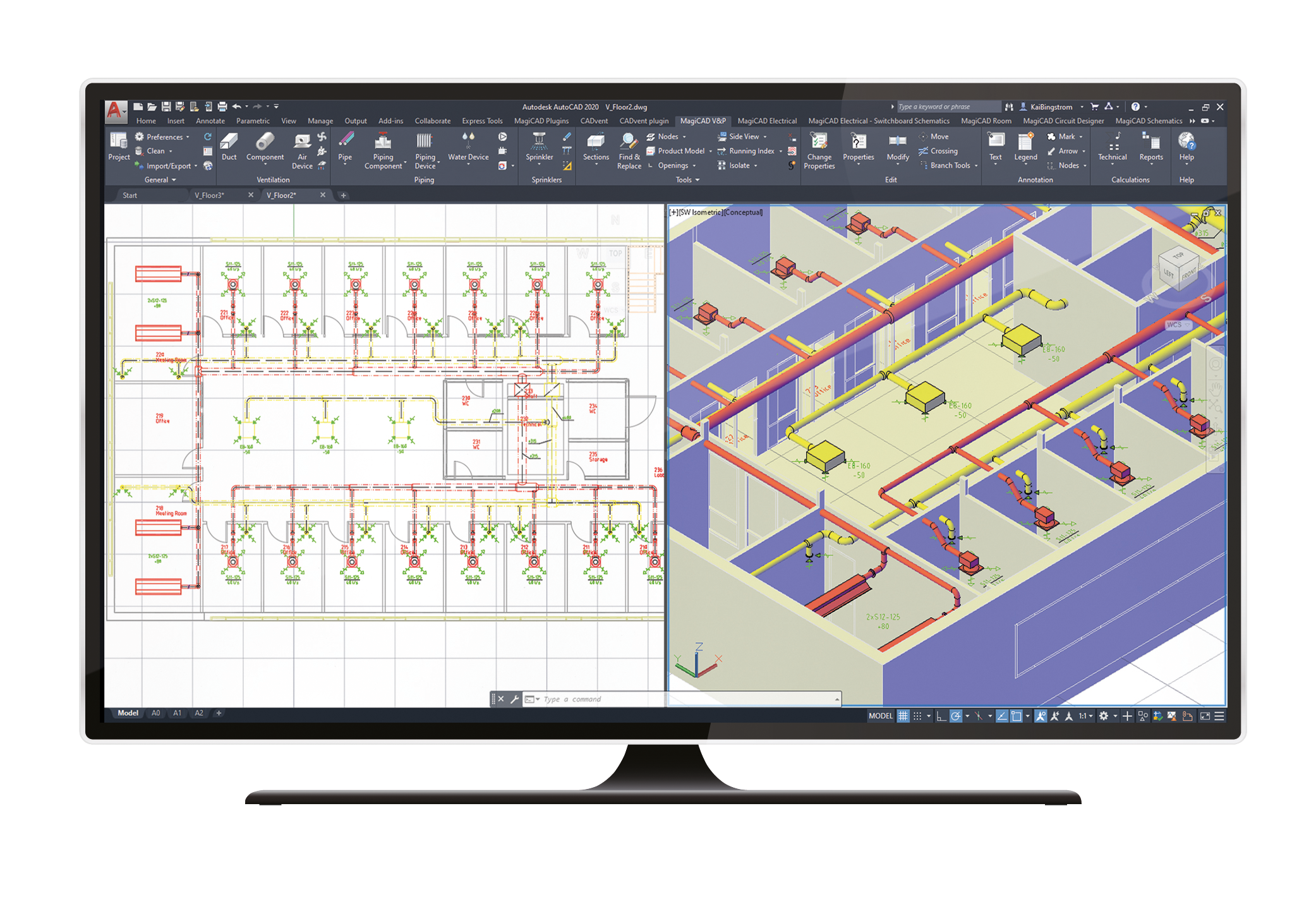Open the Sections tool

595,147
